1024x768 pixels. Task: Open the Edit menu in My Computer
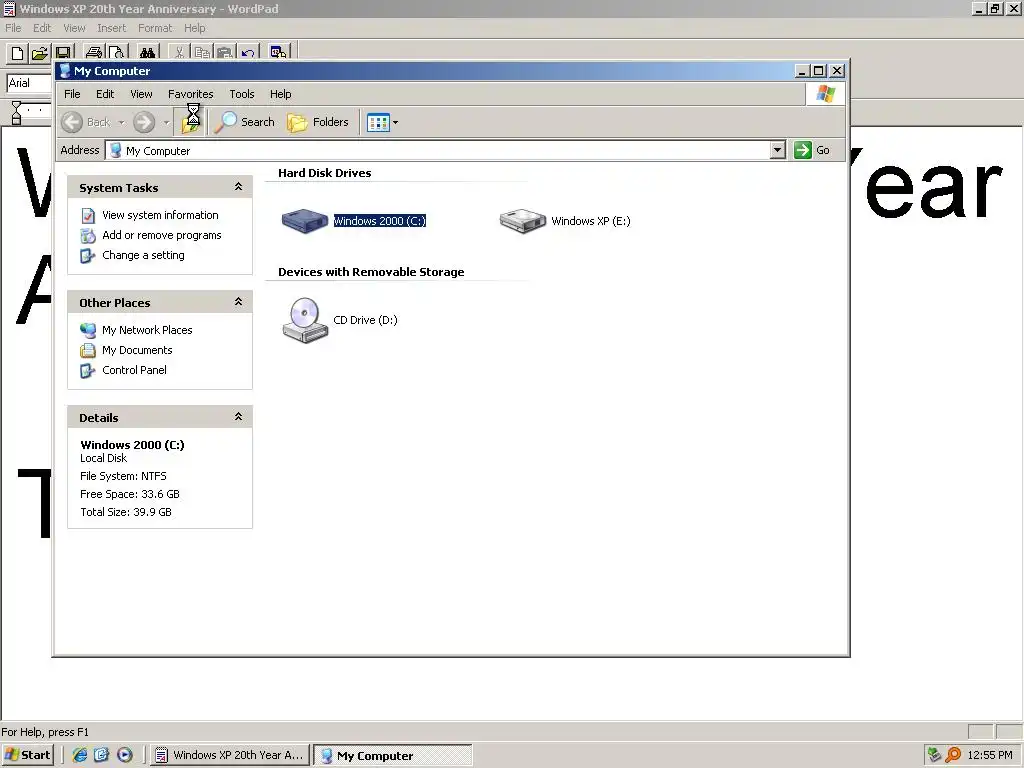click(105, 94)
